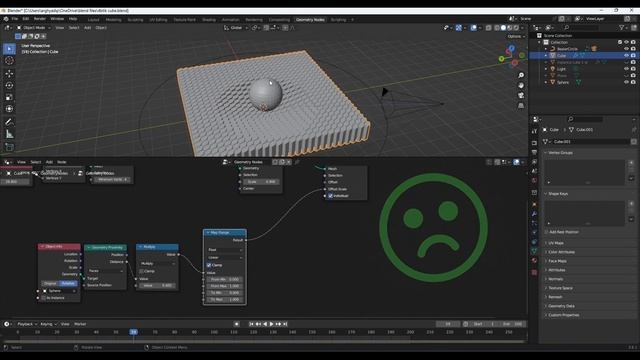Image resolution: width=640 pixels, height=360 pixels.
Task: Toggle X-ray display in viewport header
Action: (x=488, y=28)
